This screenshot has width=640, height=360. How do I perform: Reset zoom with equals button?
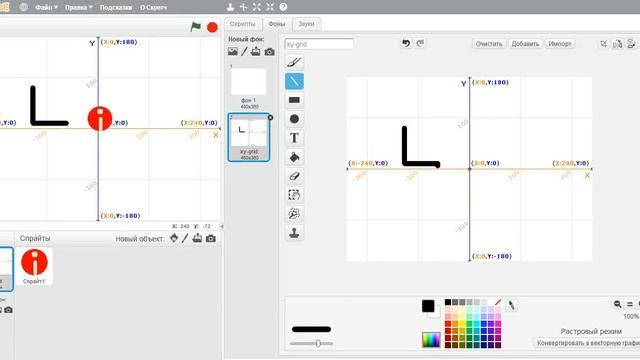point(630,304)
